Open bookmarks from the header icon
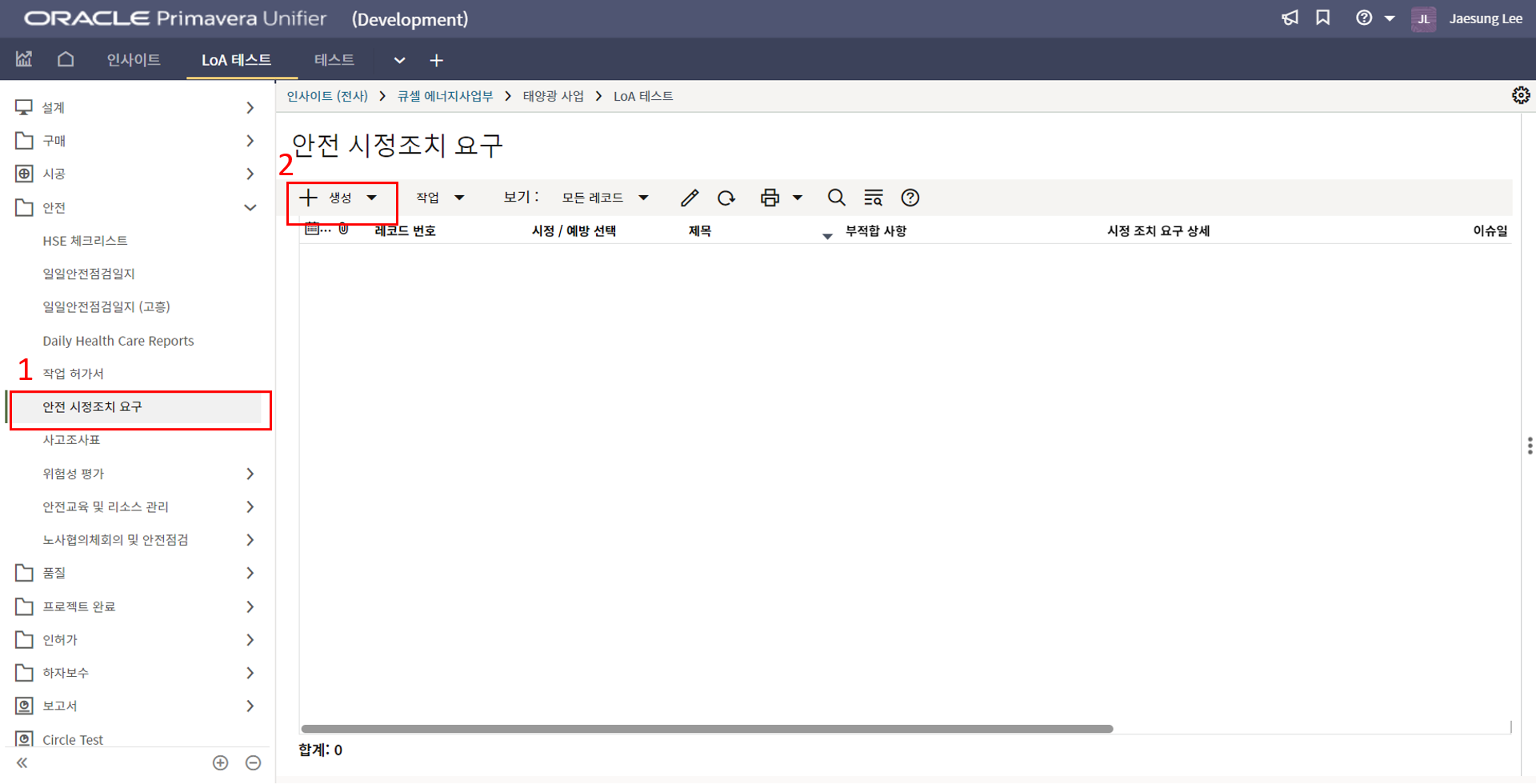 (x=1323, y=18)
